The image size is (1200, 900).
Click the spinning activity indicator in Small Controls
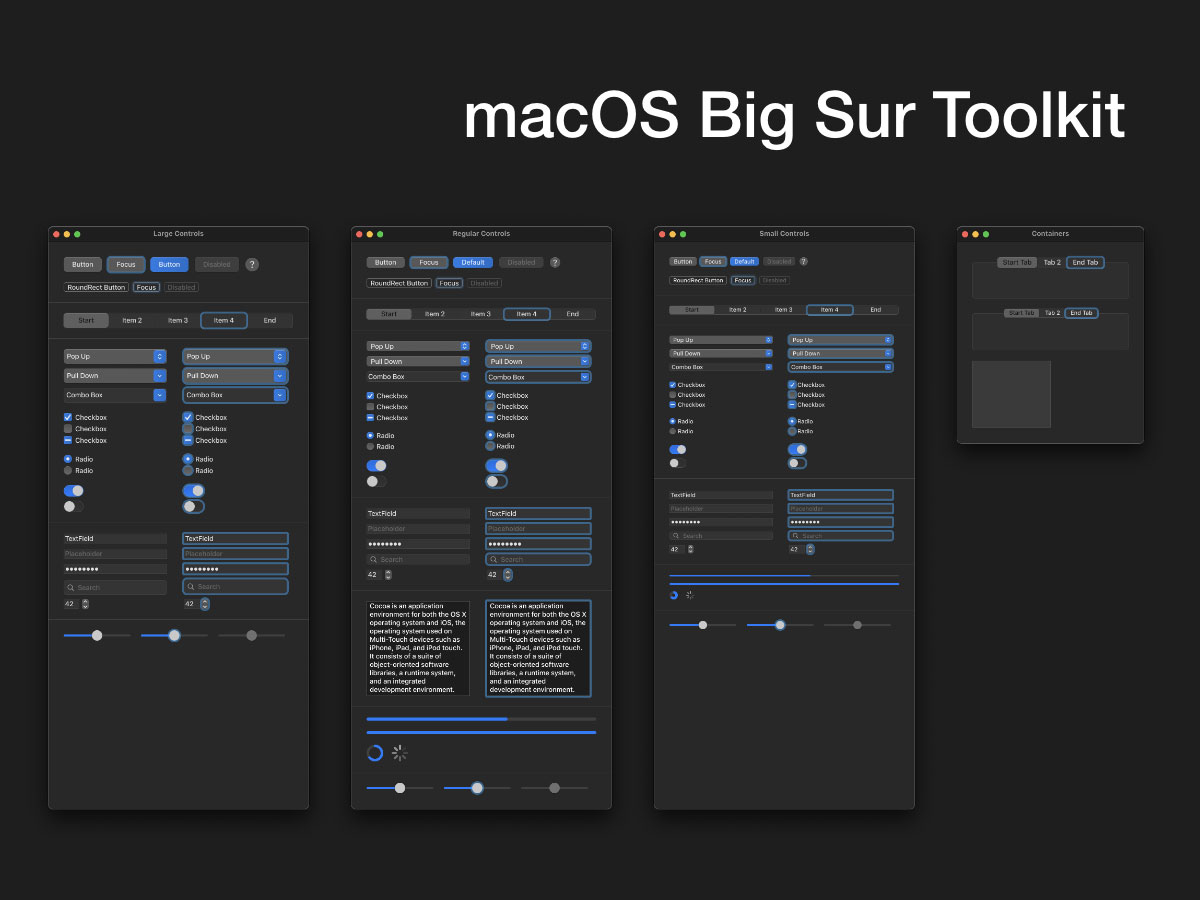click(x=690, y=595)
